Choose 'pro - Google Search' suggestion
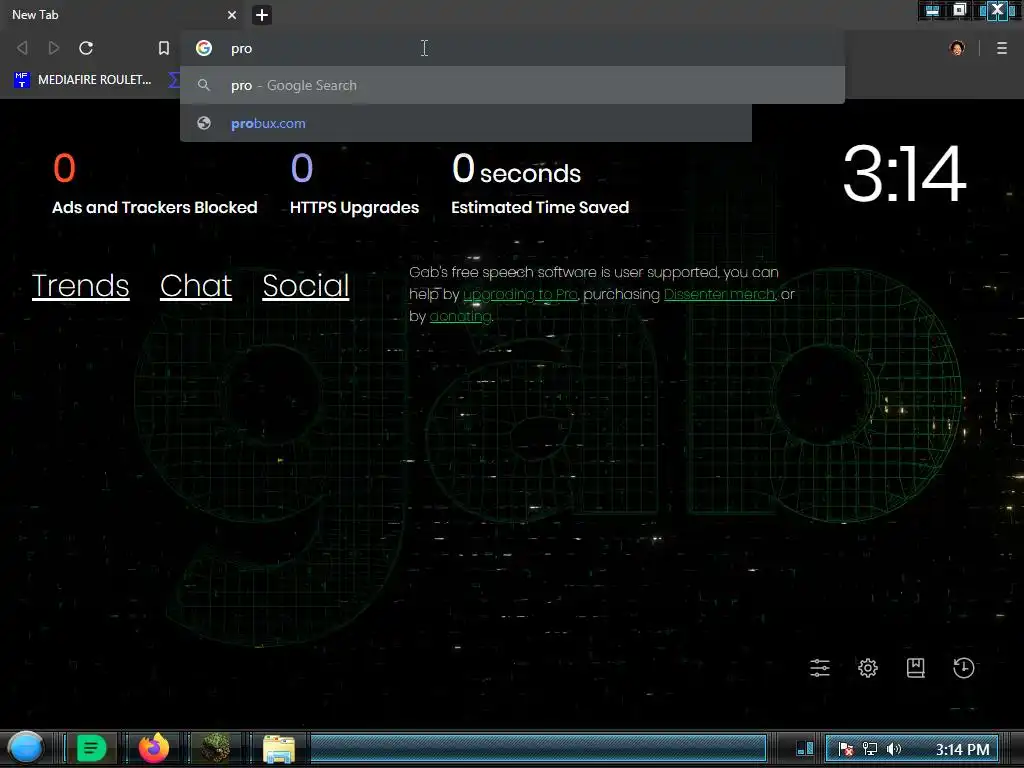Screen dimensions: 1024x768 [513, 86]
